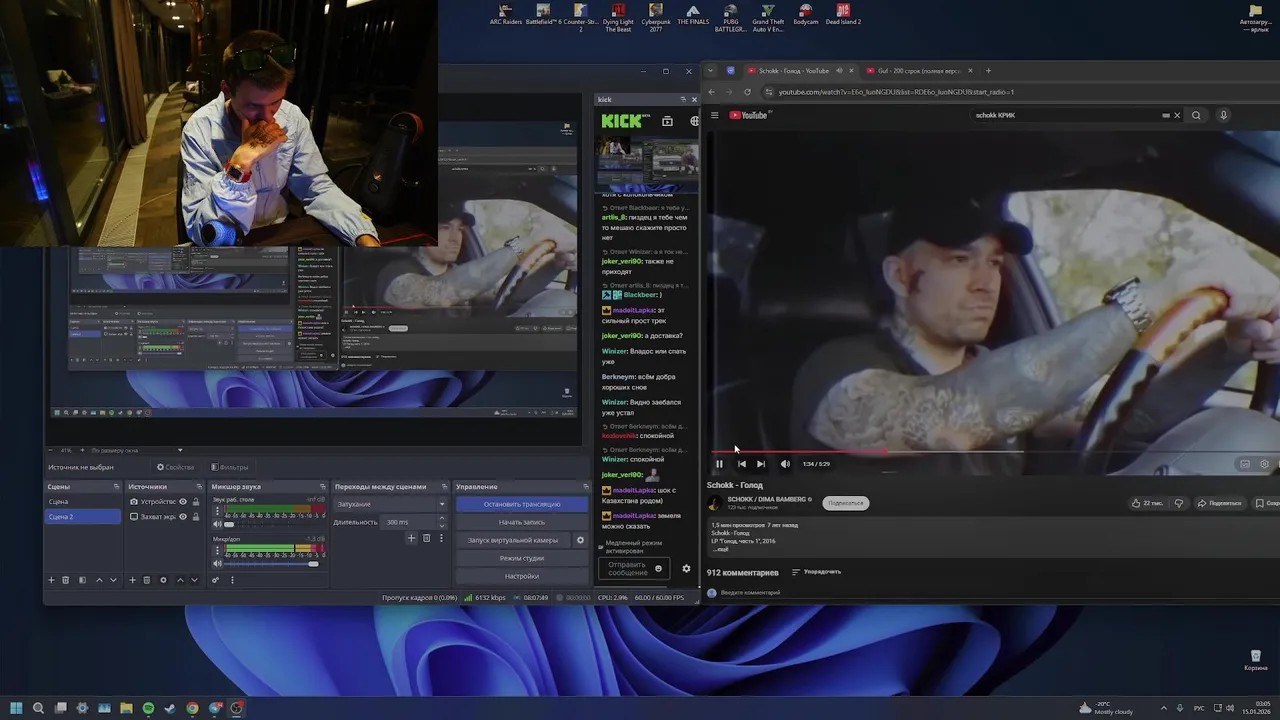
Task: Click the browser address bar URL
Action: (896, 92)
